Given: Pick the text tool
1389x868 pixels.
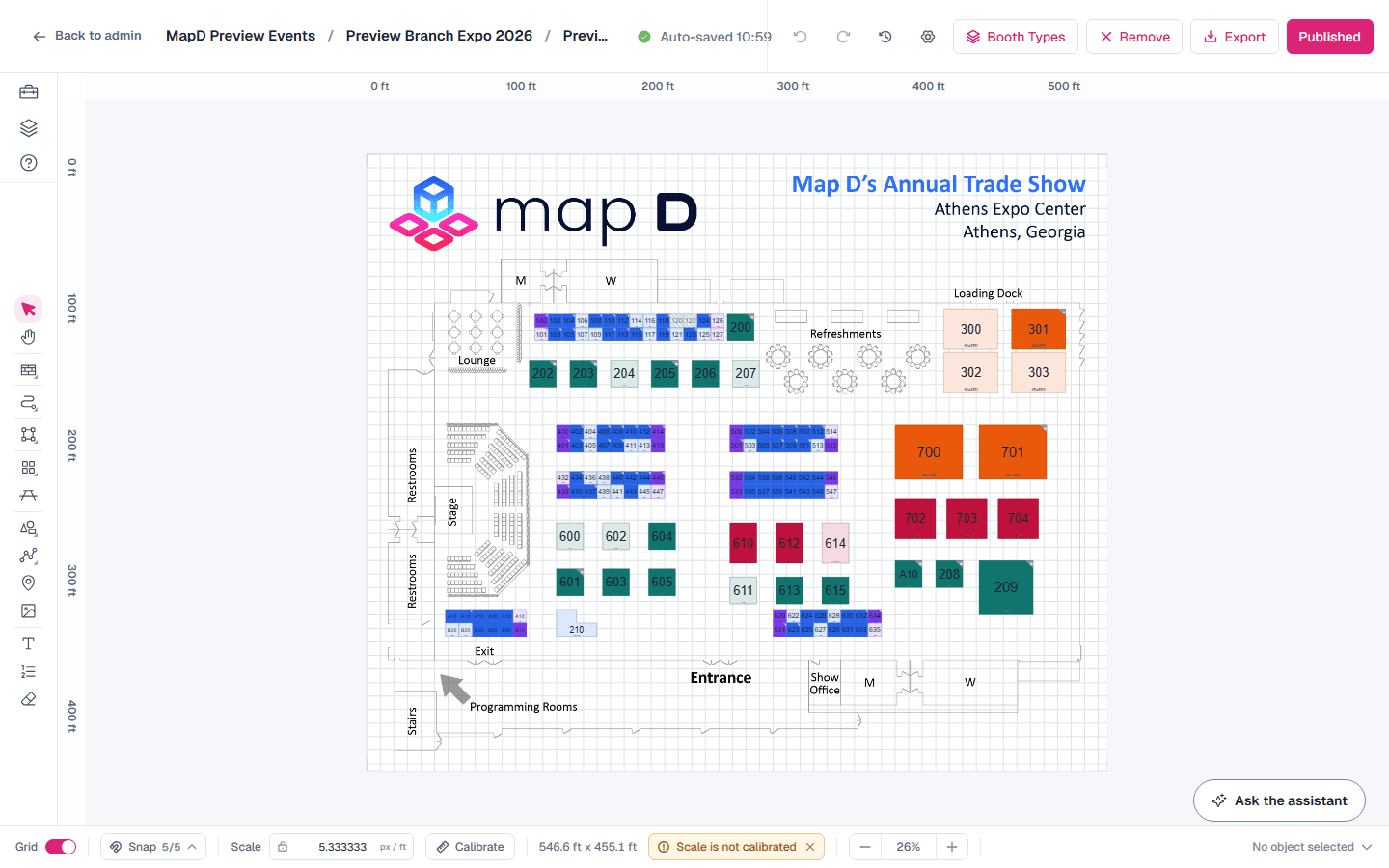Looking at the screenshot, I should tap(28, 643).
